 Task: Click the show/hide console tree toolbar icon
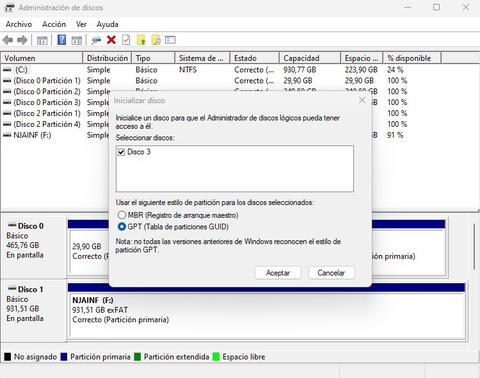pos(42,40)
